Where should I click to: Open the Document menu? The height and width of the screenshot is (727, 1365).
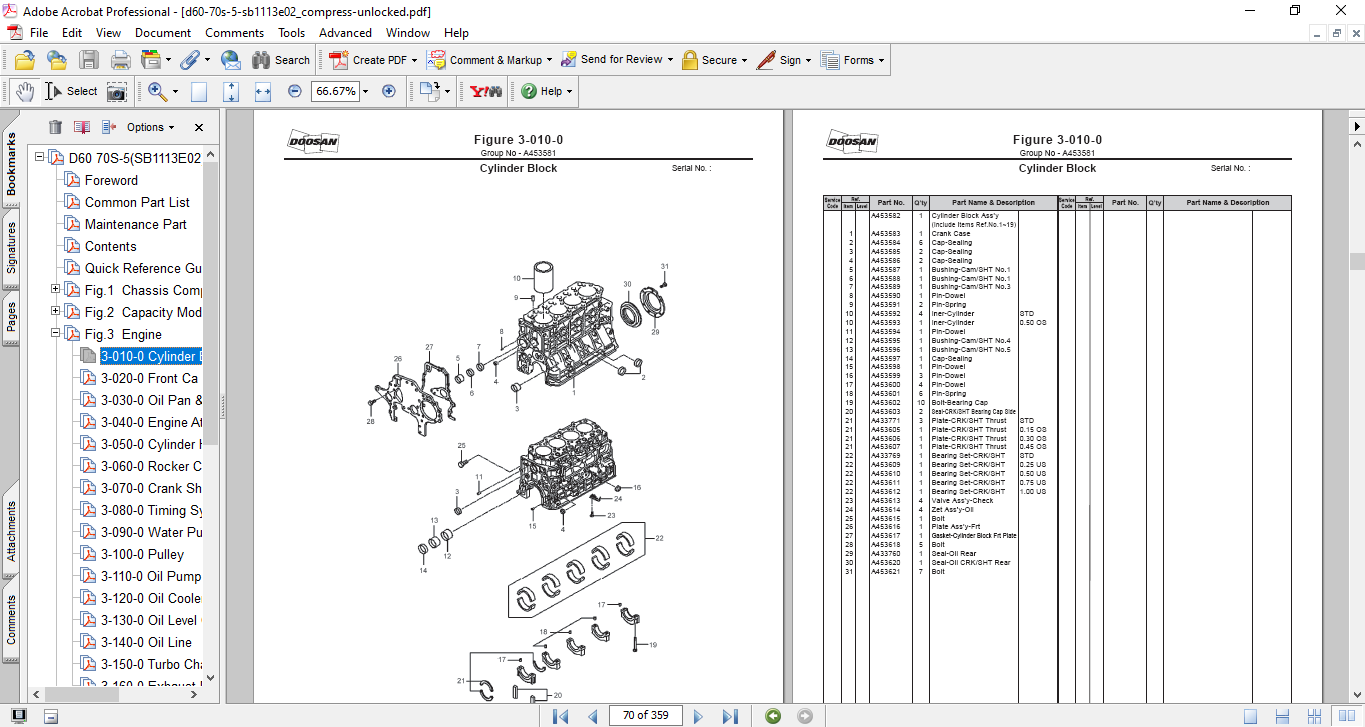pos(163,33)
